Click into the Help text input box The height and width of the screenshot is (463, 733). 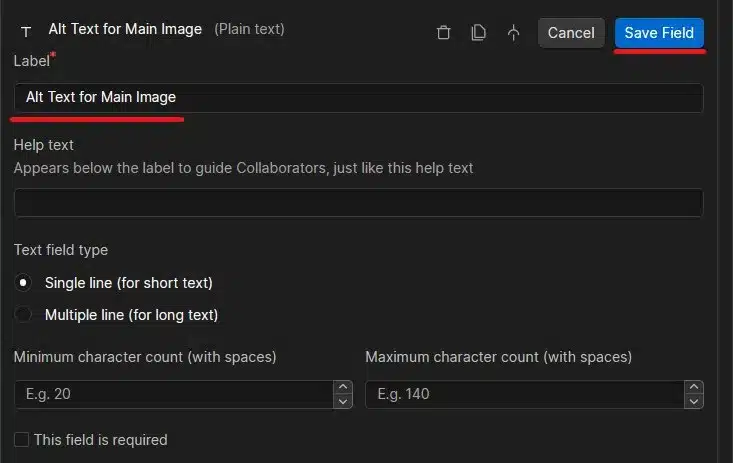tap(358, 203)
